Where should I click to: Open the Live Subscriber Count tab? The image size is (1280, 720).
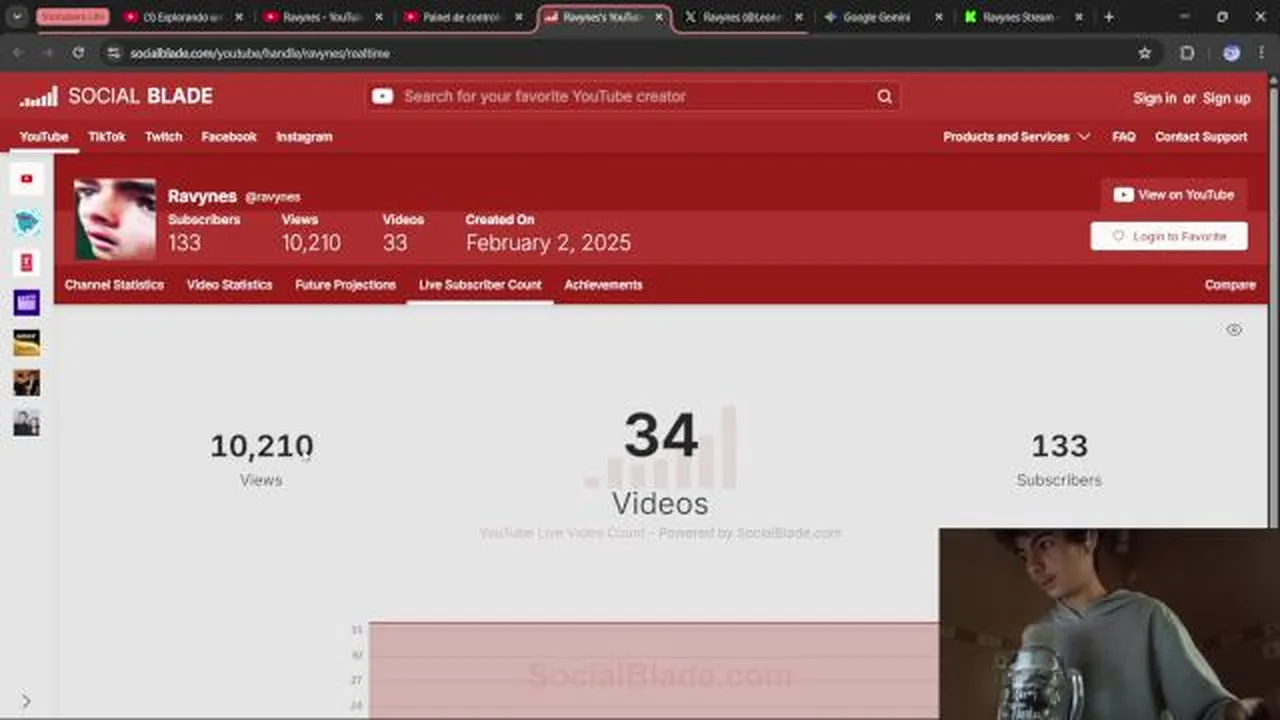(480, 285)
